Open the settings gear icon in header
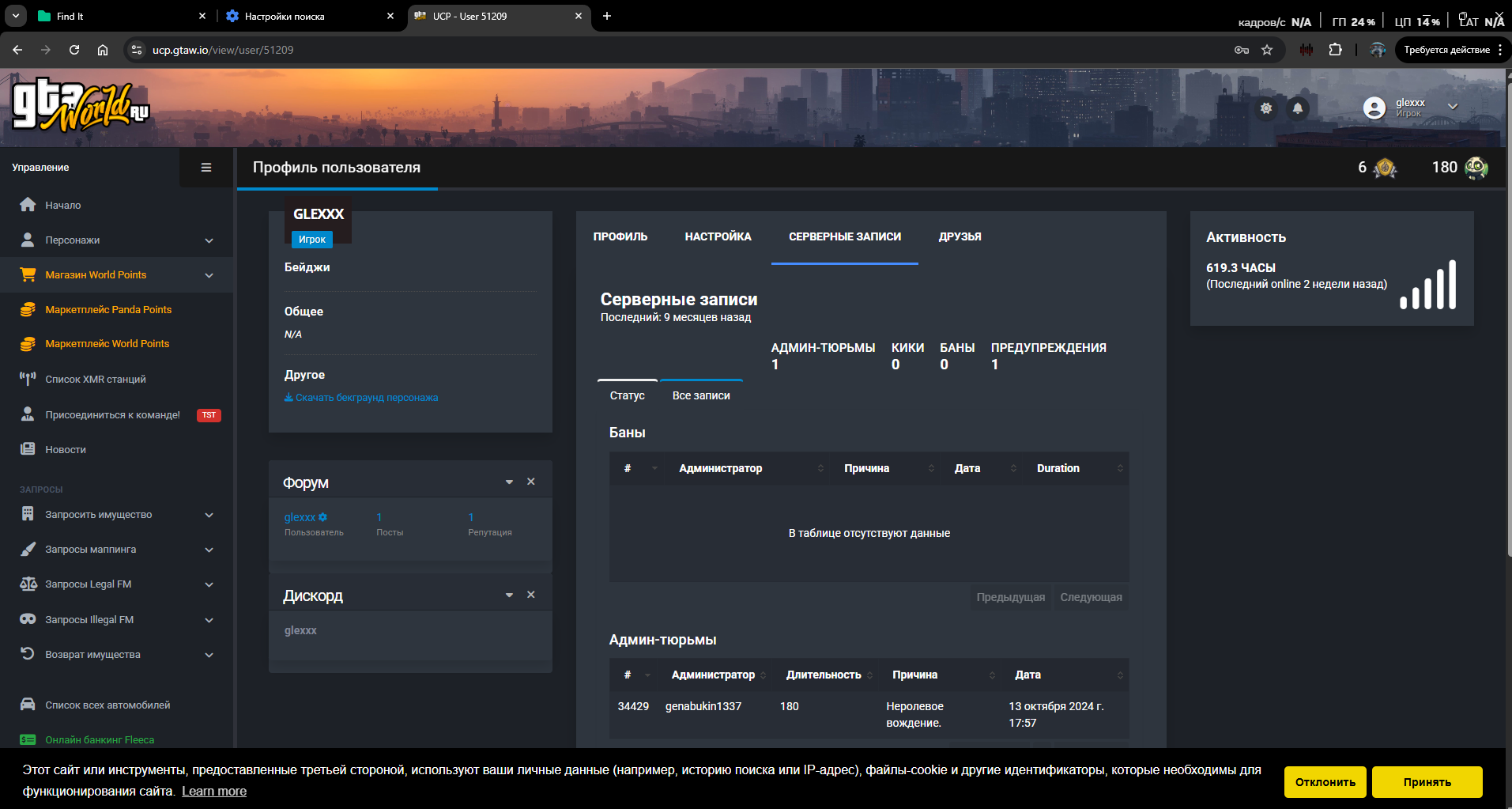The height and width of the screenshot is (809, 1512). pos(1266,108)
